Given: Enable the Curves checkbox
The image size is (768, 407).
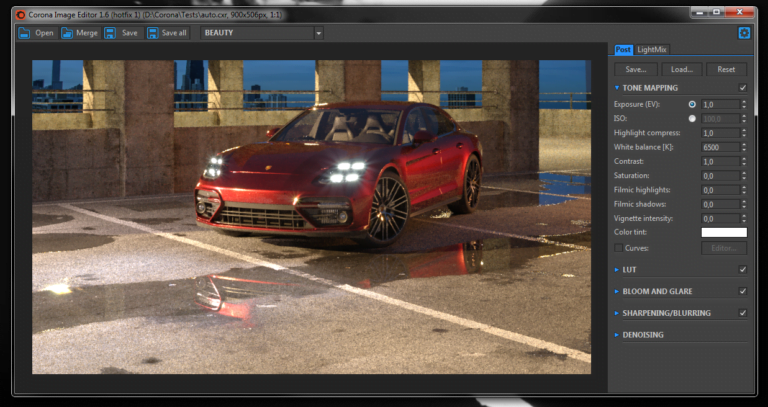Looking at the screenshot, I should pos(618,247).
